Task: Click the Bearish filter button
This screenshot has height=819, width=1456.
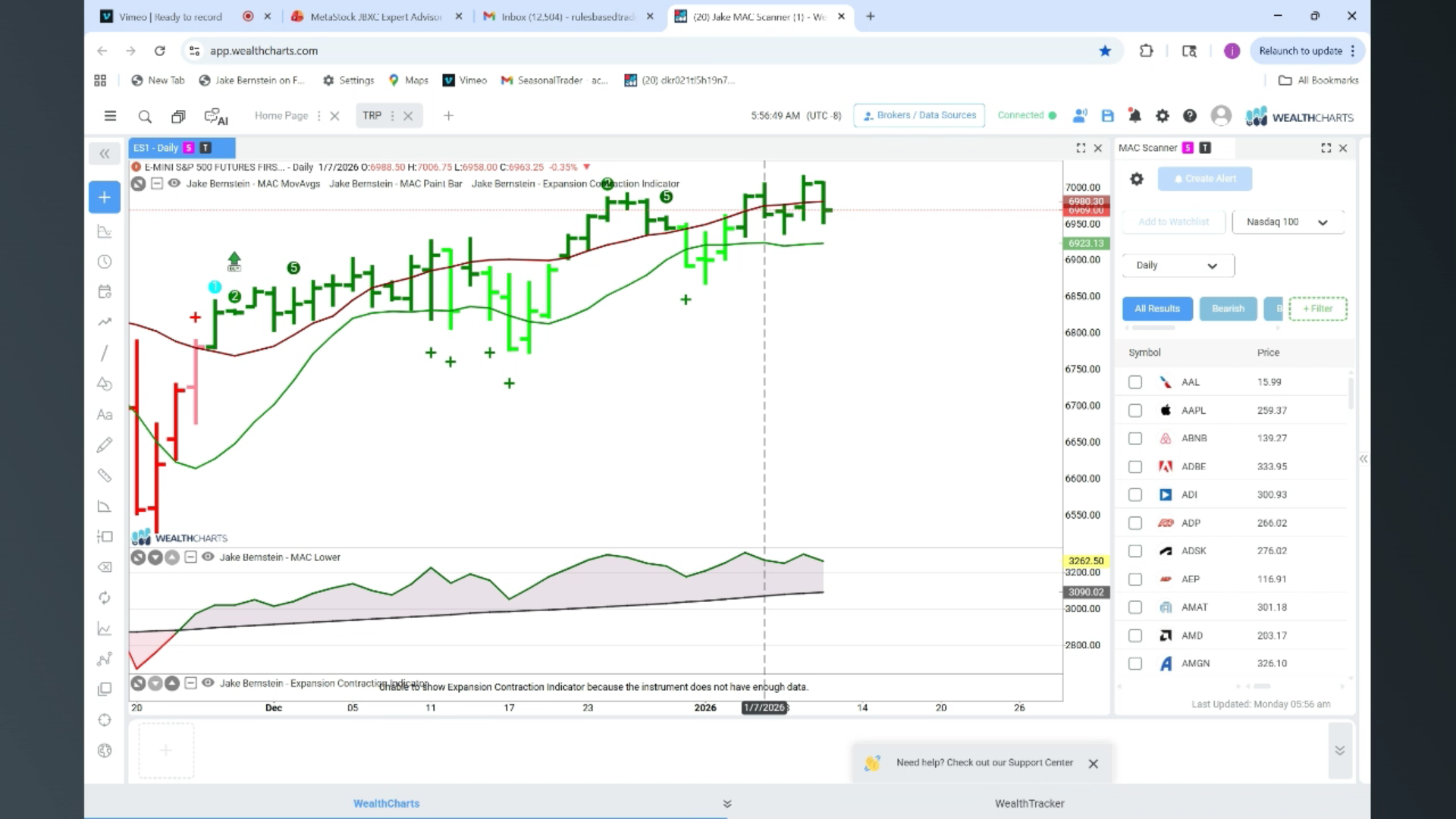Action: [1228, 309]
